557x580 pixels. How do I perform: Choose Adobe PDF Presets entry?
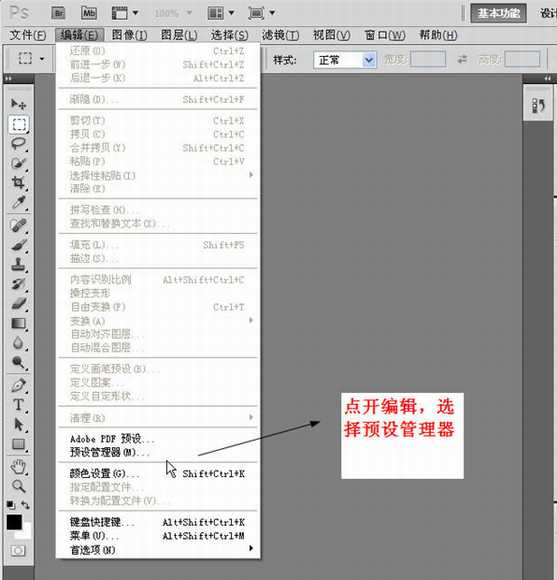click(x=158, y=439)
